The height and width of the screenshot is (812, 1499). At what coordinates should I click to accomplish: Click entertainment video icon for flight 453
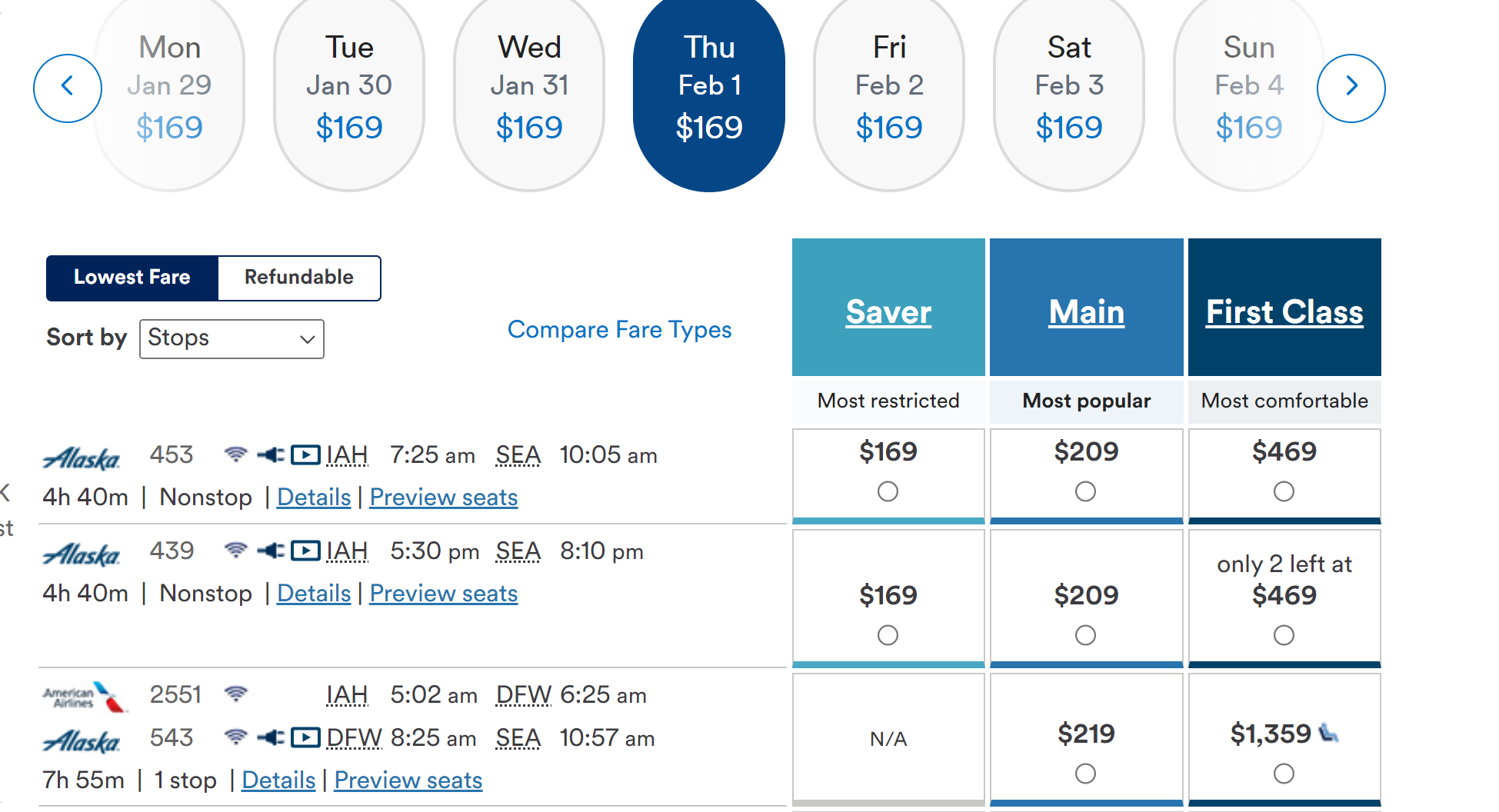click(305, 455)
